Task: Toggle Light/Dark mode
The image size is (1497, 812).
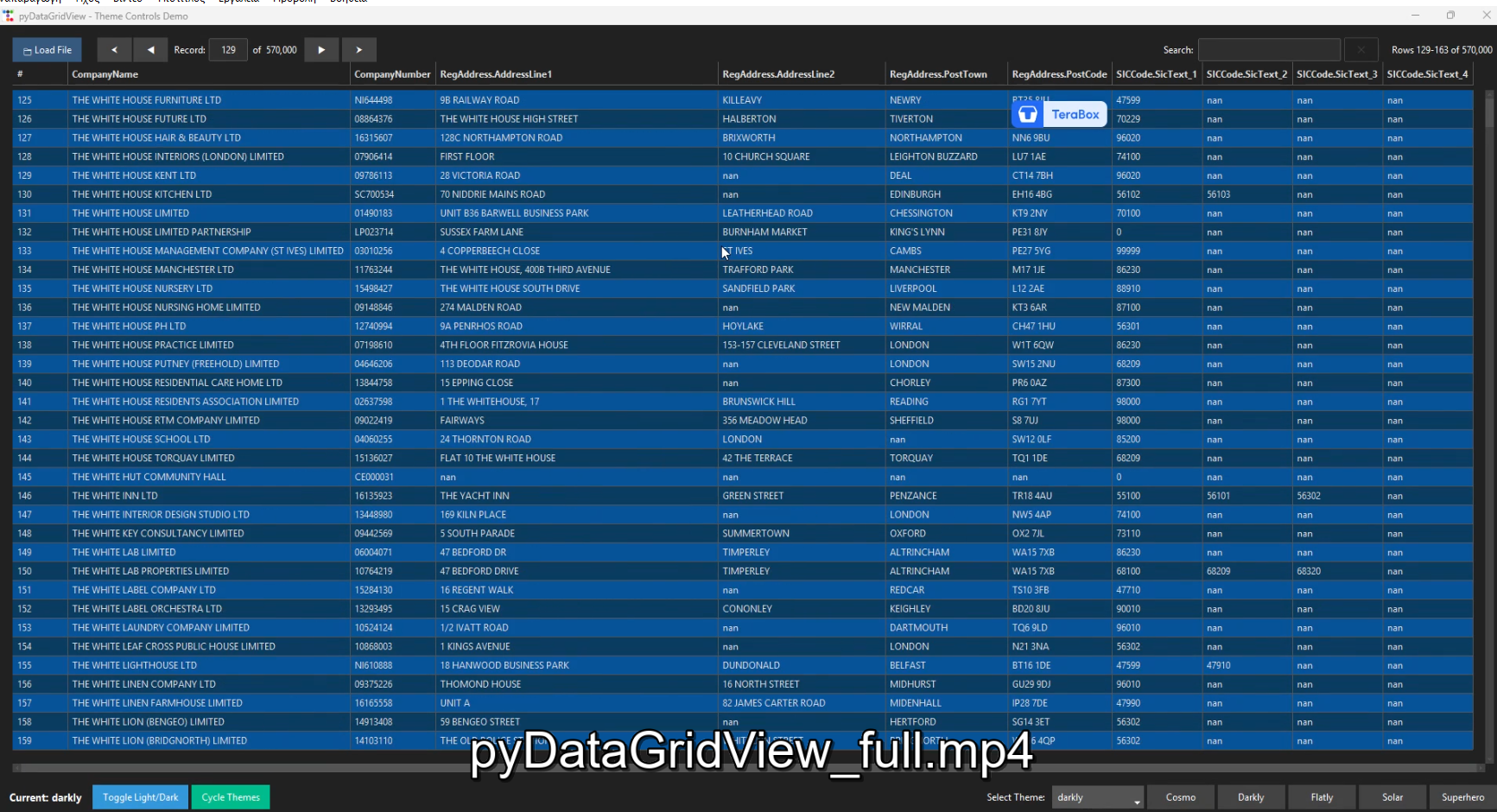Action: (139, 796)
